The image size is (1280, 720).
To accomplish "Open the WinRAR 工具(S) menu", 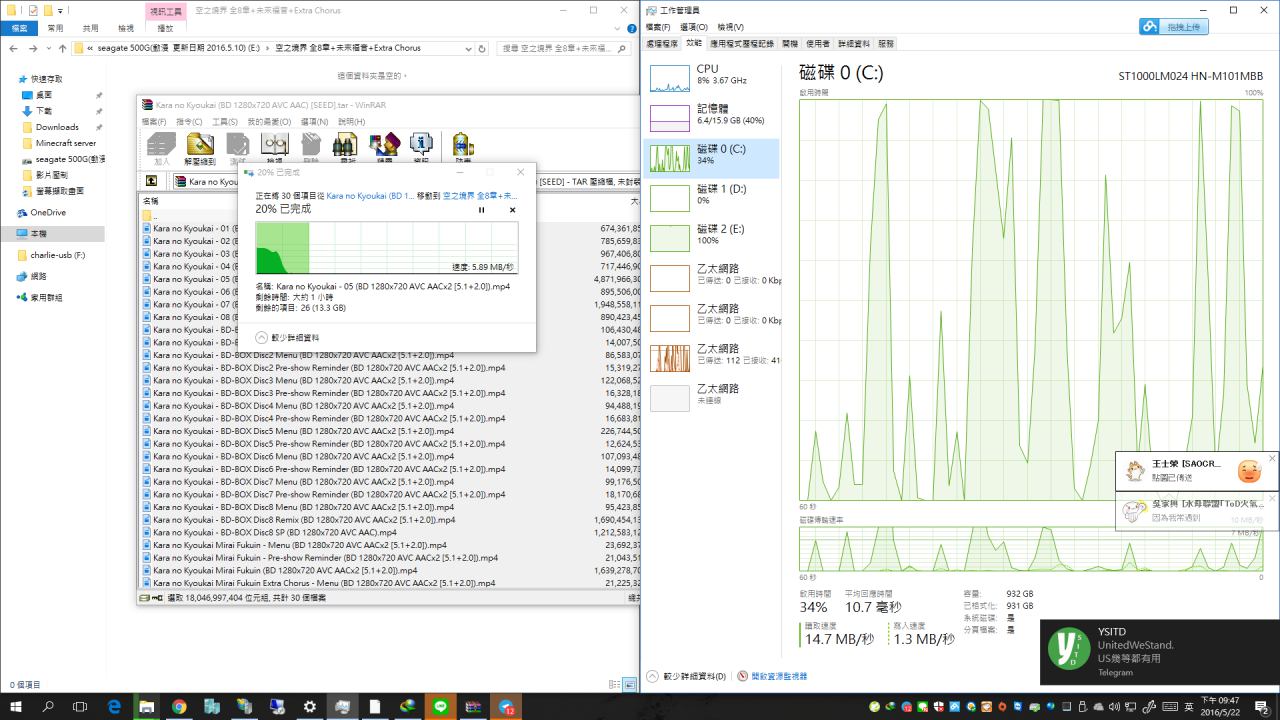I will (x=225, y=121).
